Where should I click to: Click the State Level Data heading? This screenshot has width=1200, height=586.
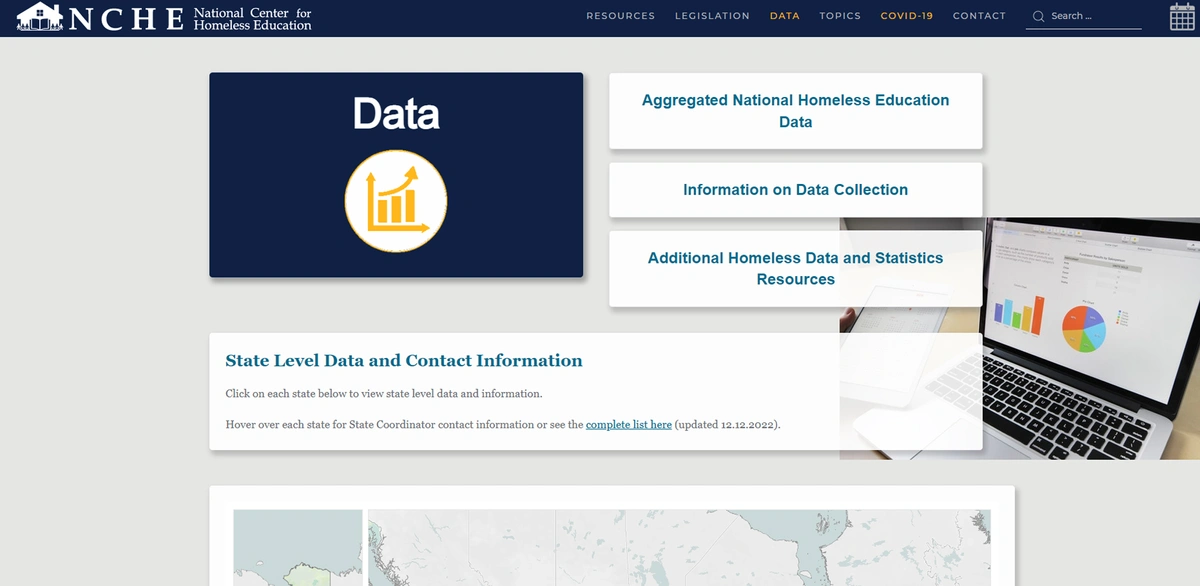tap(403, 361)
